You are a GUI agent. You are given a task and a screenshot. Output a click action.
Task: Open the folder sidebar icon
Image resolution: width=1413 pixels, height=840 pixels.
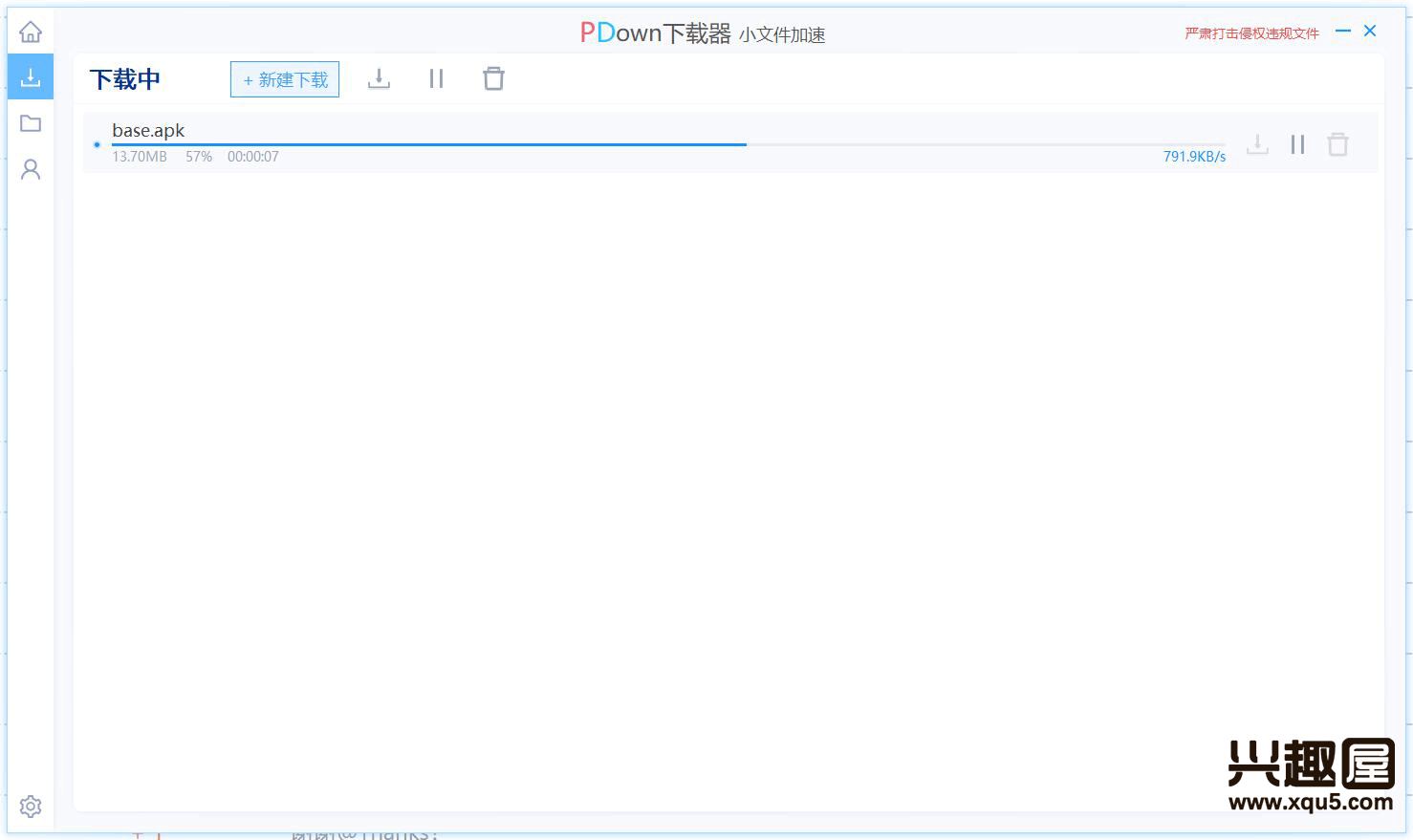click(31, 123)
